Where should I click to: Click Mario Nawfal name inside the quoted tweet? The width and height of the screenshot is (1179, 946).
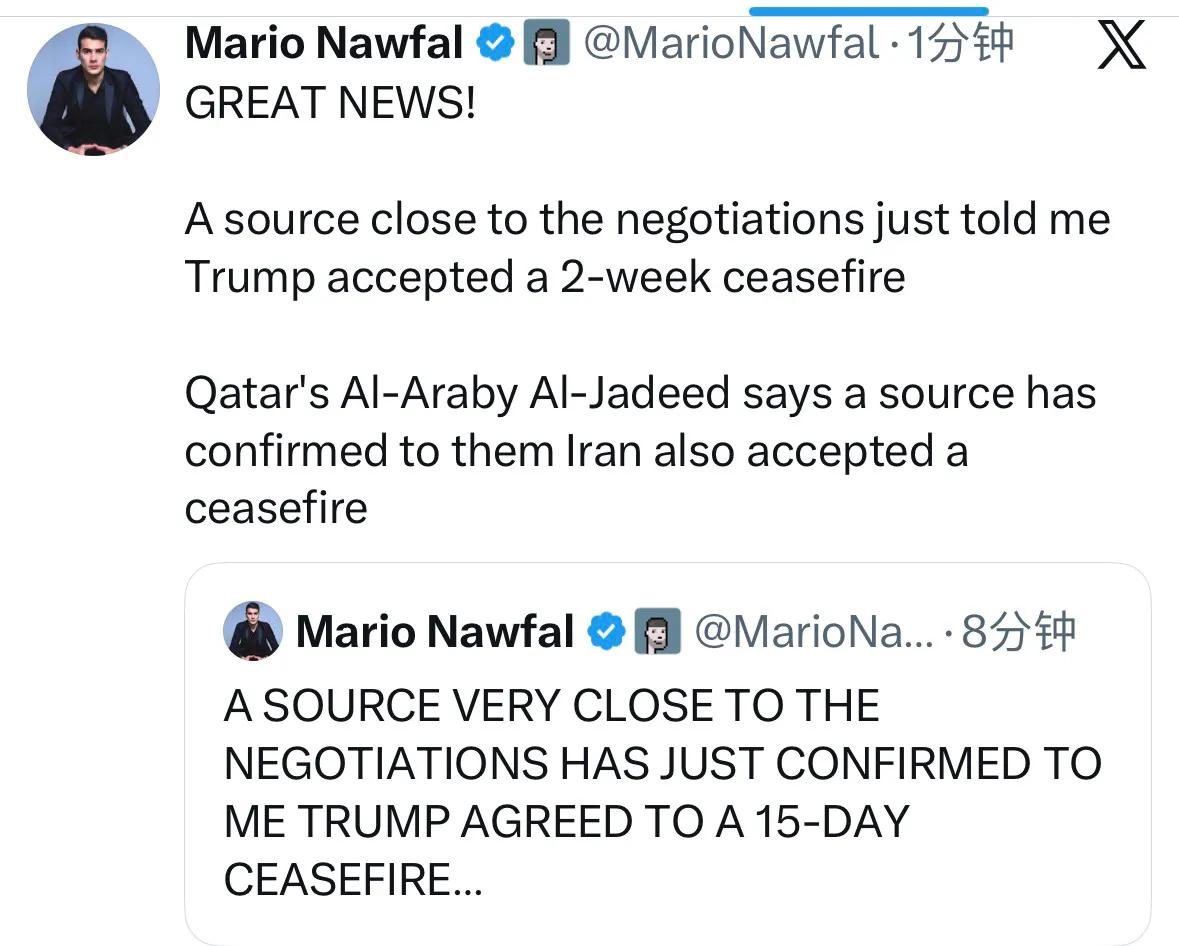click(x=435, y=632)
